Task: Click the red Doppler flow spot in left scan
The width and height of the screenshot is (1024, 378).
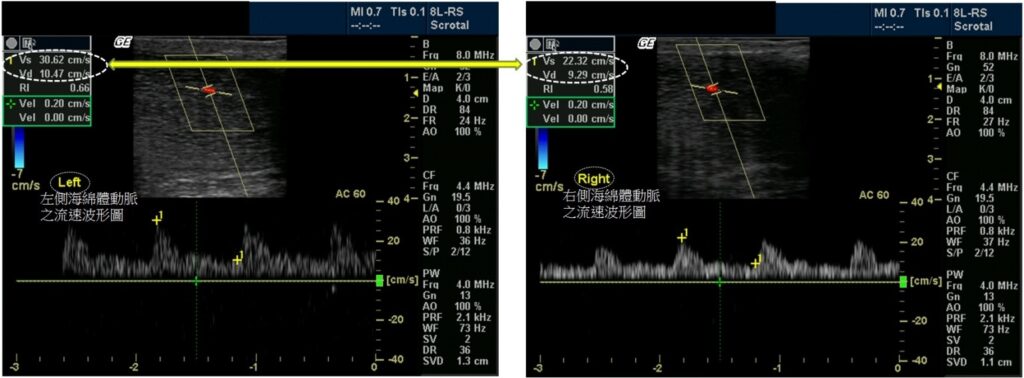Action: [208, 90]
